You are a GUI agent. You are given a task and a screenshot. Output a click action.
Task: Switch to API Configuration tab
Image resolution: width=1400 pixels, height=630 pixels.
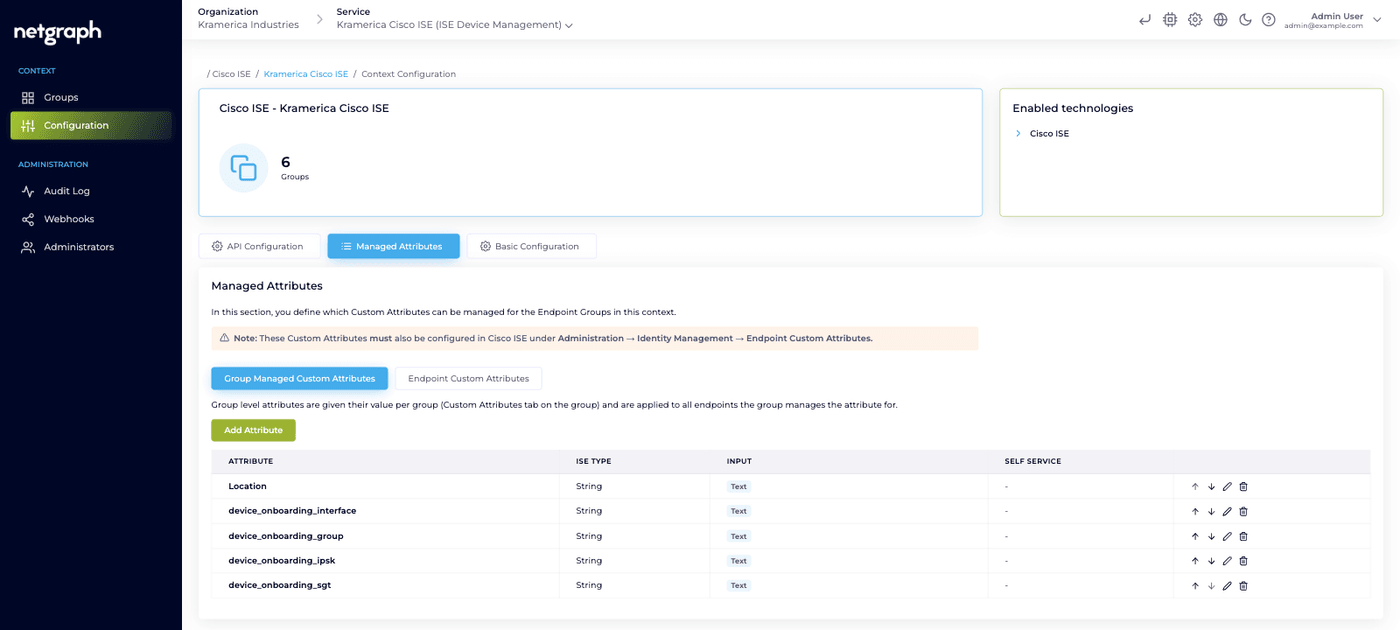[x=259, y=246]
